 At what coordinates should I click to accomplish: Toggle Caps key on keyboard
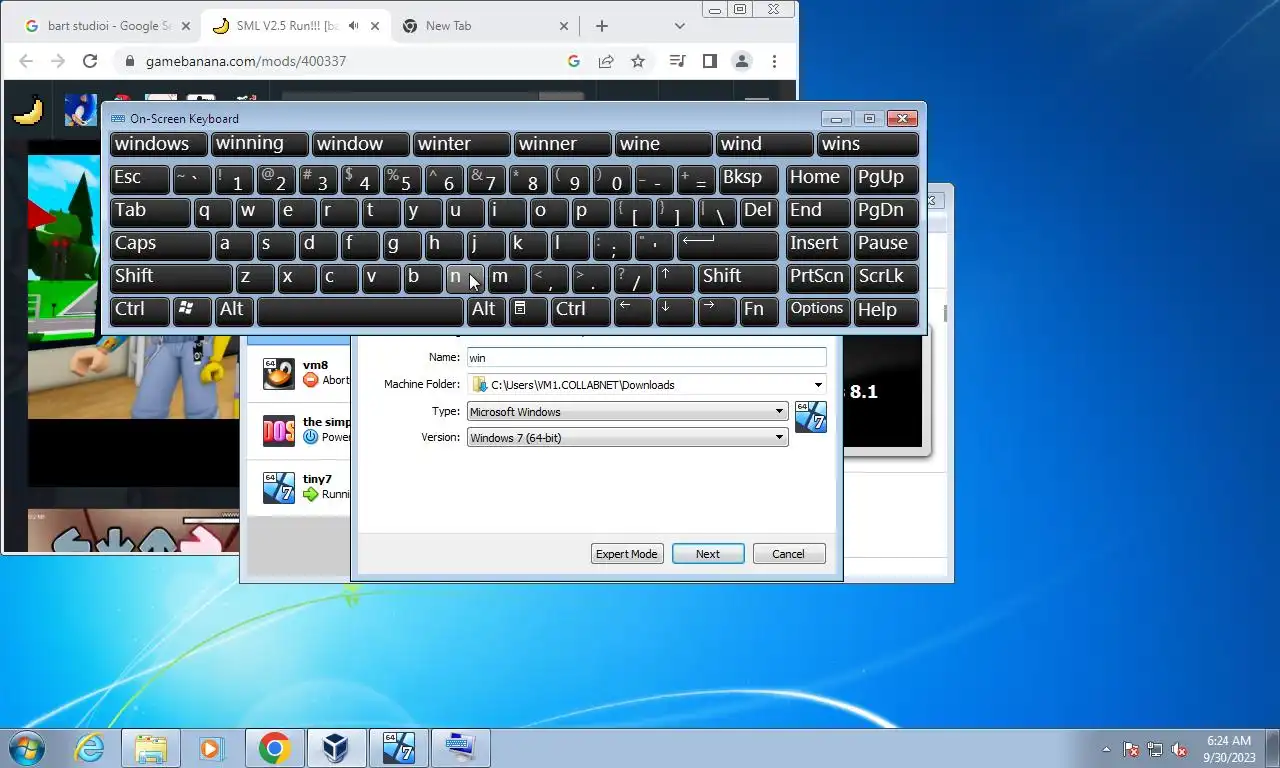(x=160, y=245)
